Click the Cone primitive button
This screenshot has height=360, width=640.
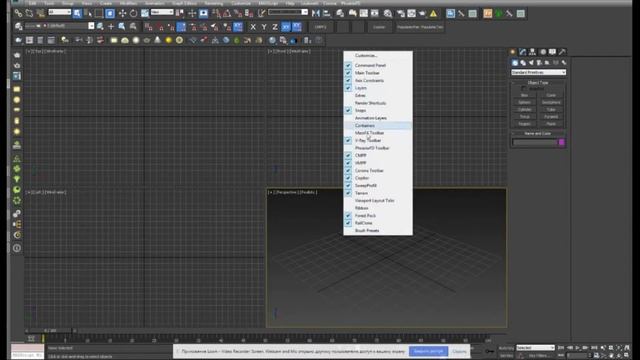[x=551, y=95]
